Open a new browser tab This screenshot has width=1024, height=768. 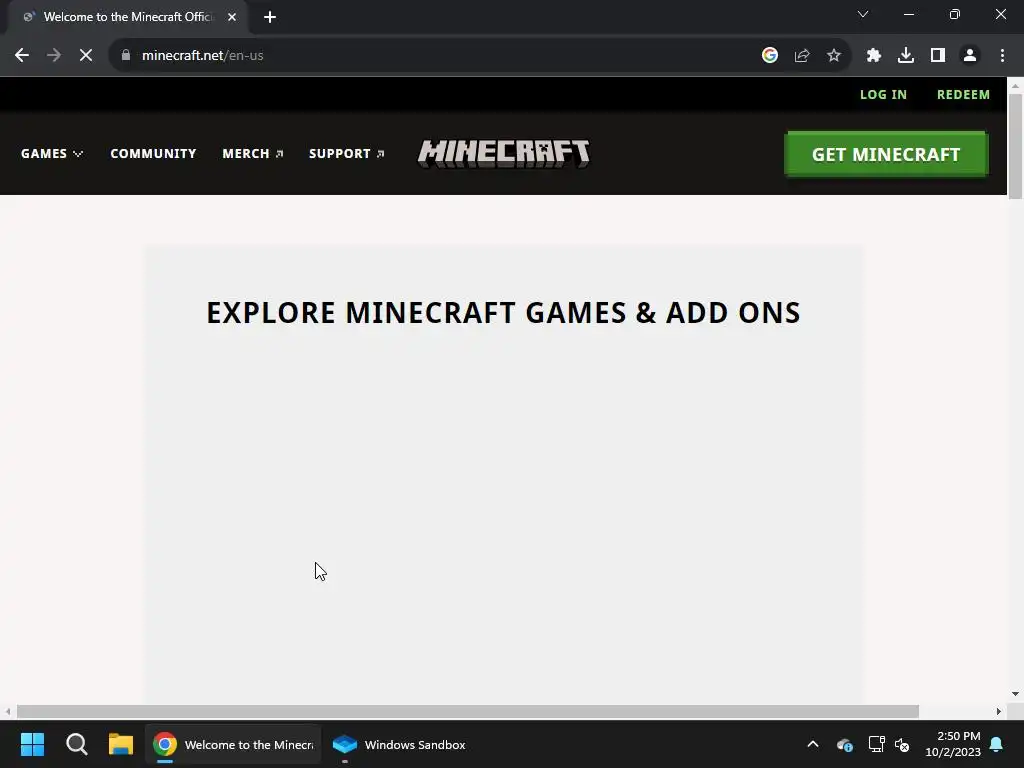click(x=270, y=17)
